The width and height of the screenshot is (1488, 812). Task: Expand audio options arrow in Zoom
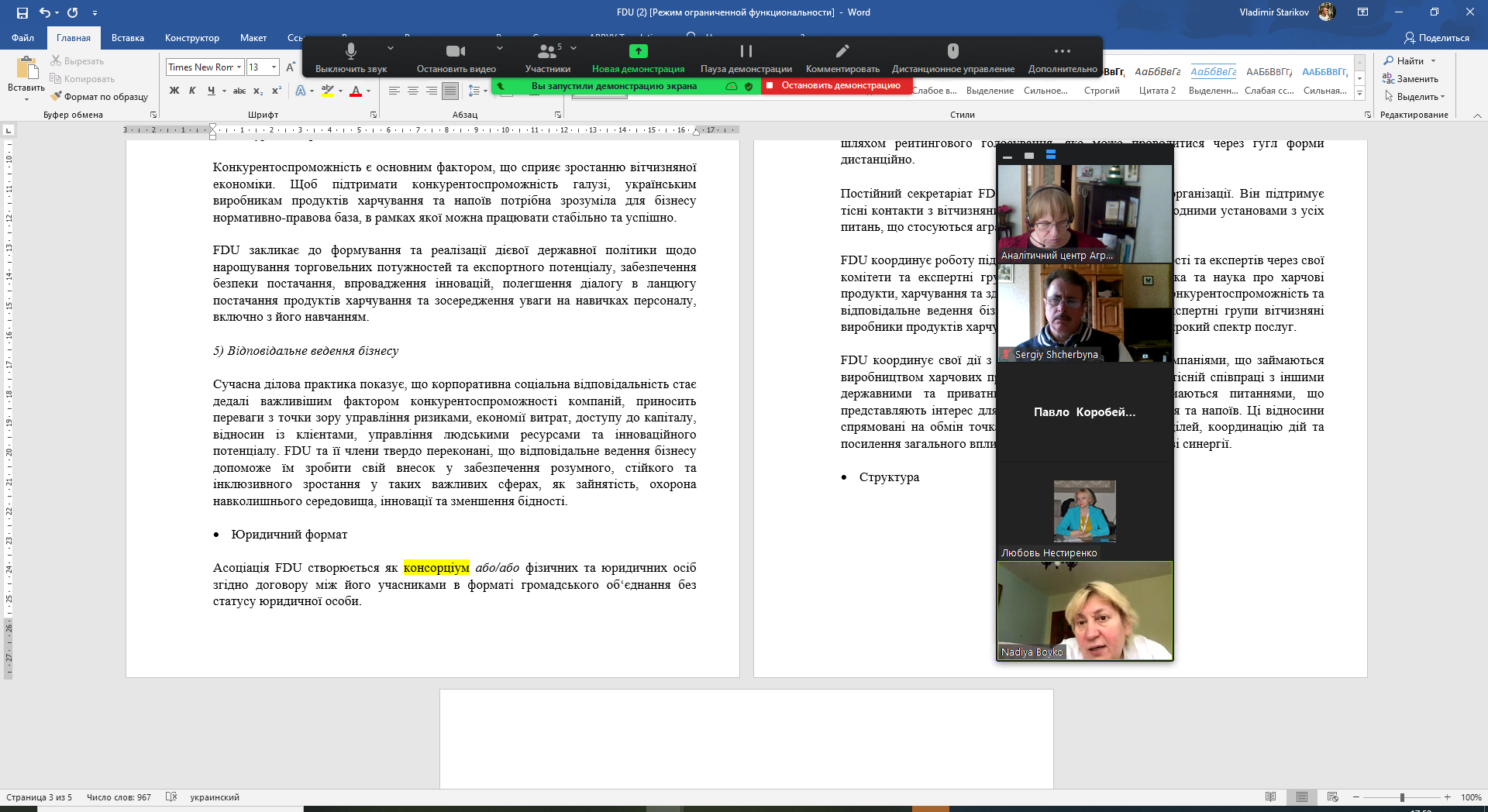[x=391, y=48]
